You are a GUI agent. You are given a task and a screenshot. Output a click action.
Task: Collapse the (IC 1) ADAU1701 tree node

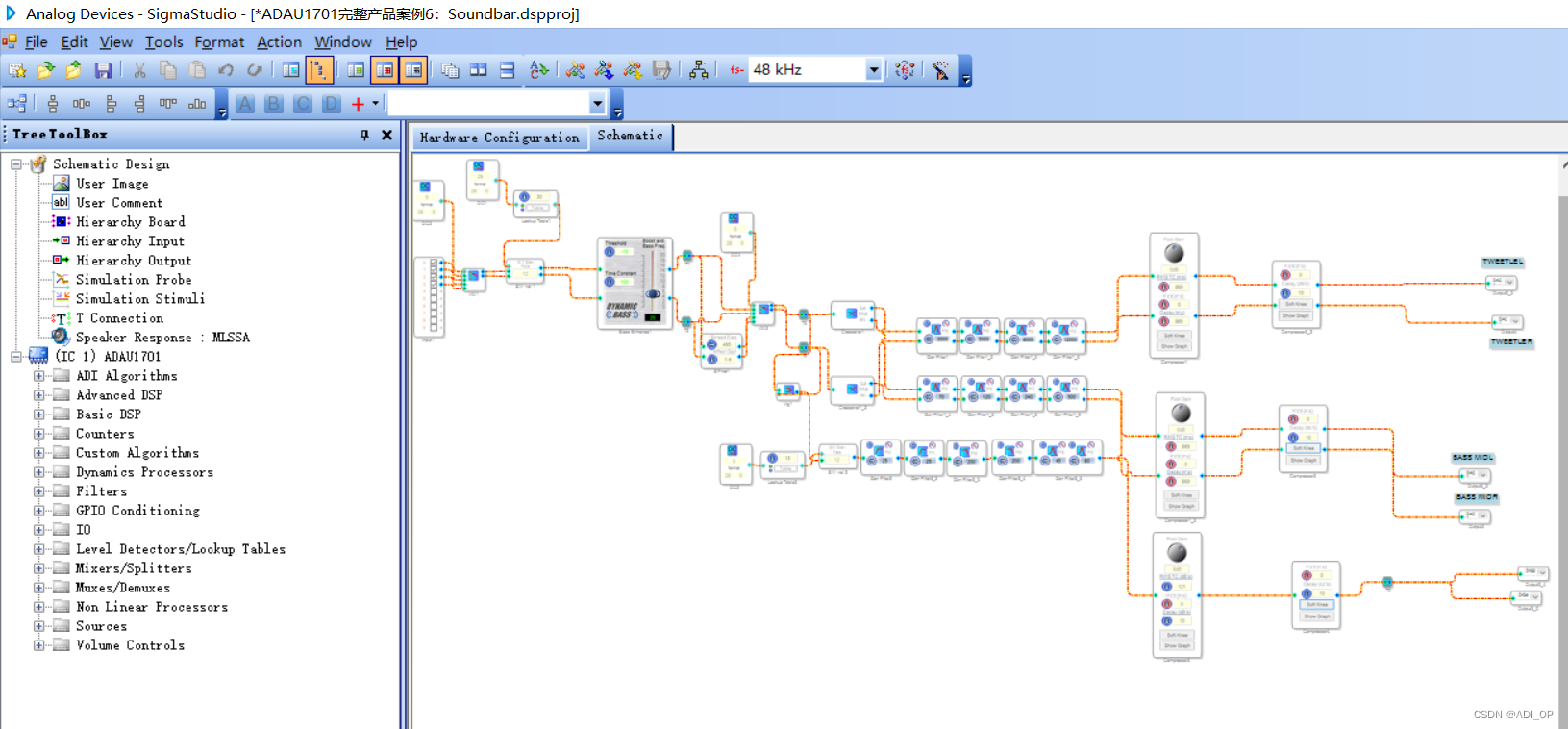16,357
